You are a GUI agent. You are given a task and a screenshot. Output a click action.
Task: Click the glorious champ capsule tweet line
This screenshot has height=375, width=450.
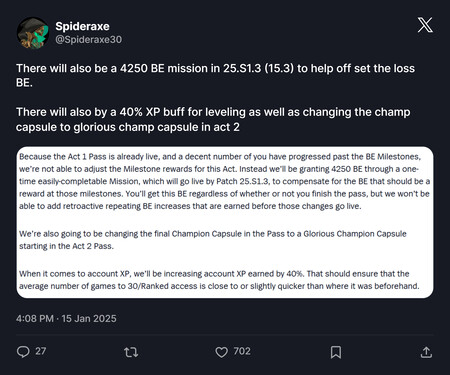128,127
